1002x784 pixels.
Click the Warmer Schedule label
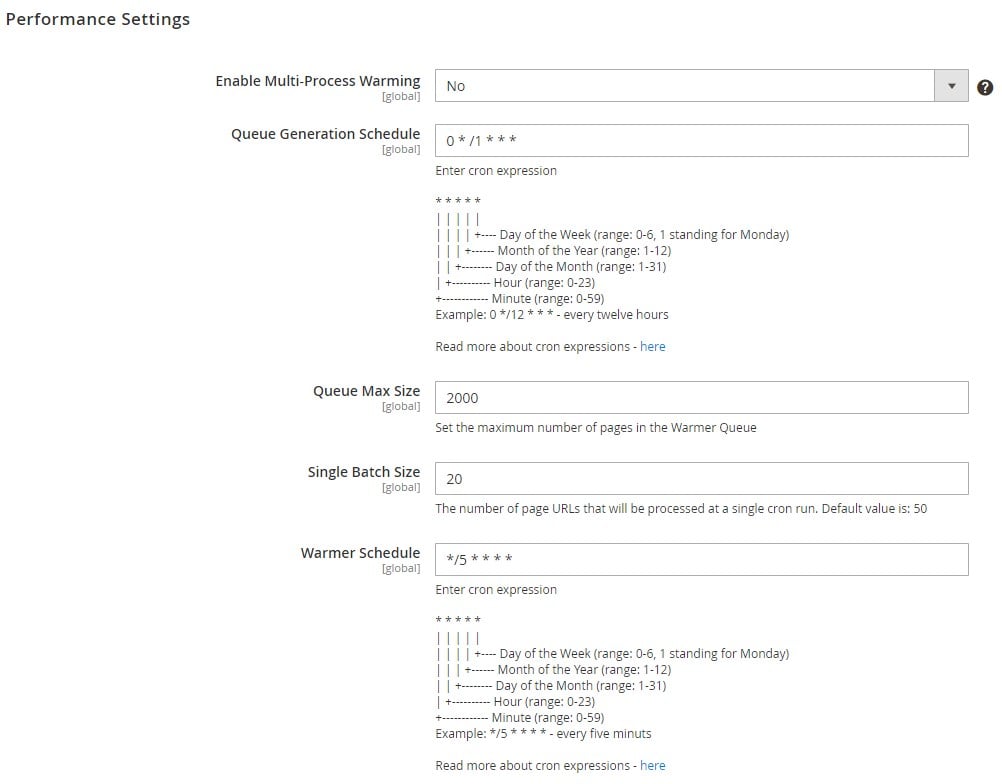coord(360,553)
